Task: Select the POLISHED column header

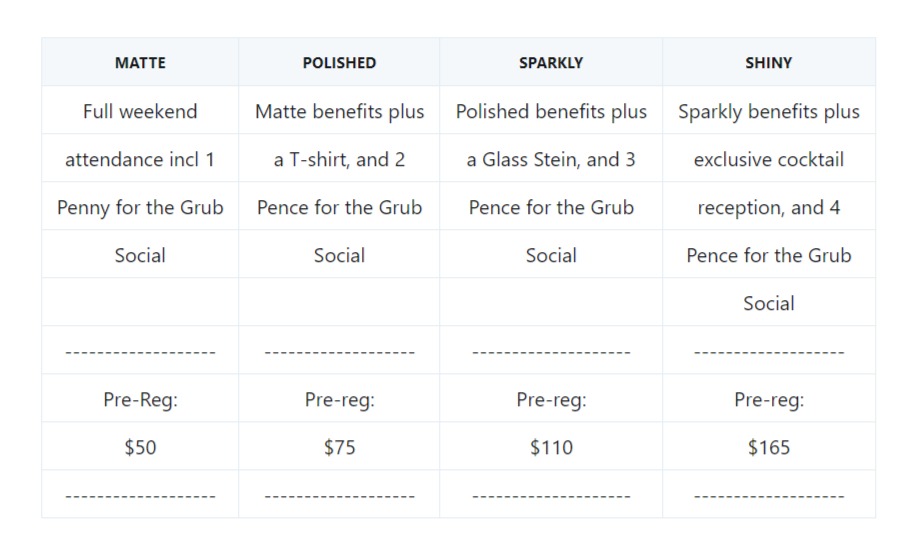Action: click(339, 62)
